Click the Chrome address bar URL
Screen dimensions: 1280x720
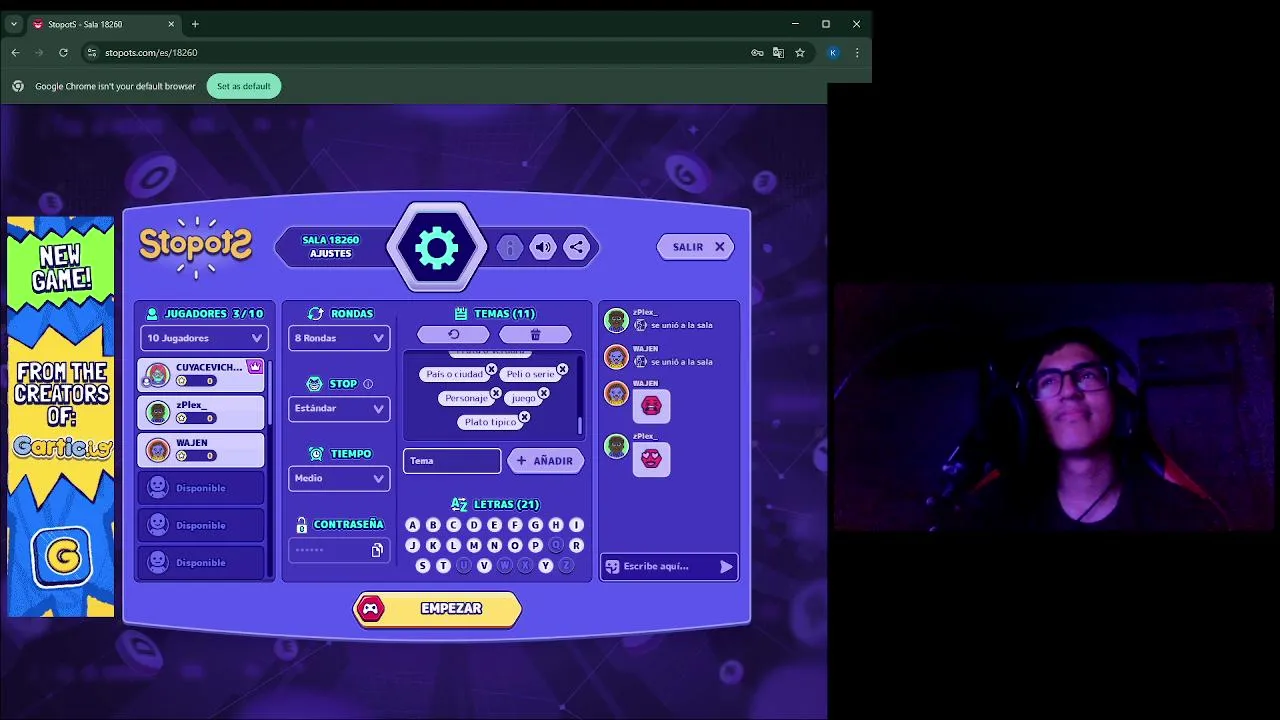coord(151,52)
